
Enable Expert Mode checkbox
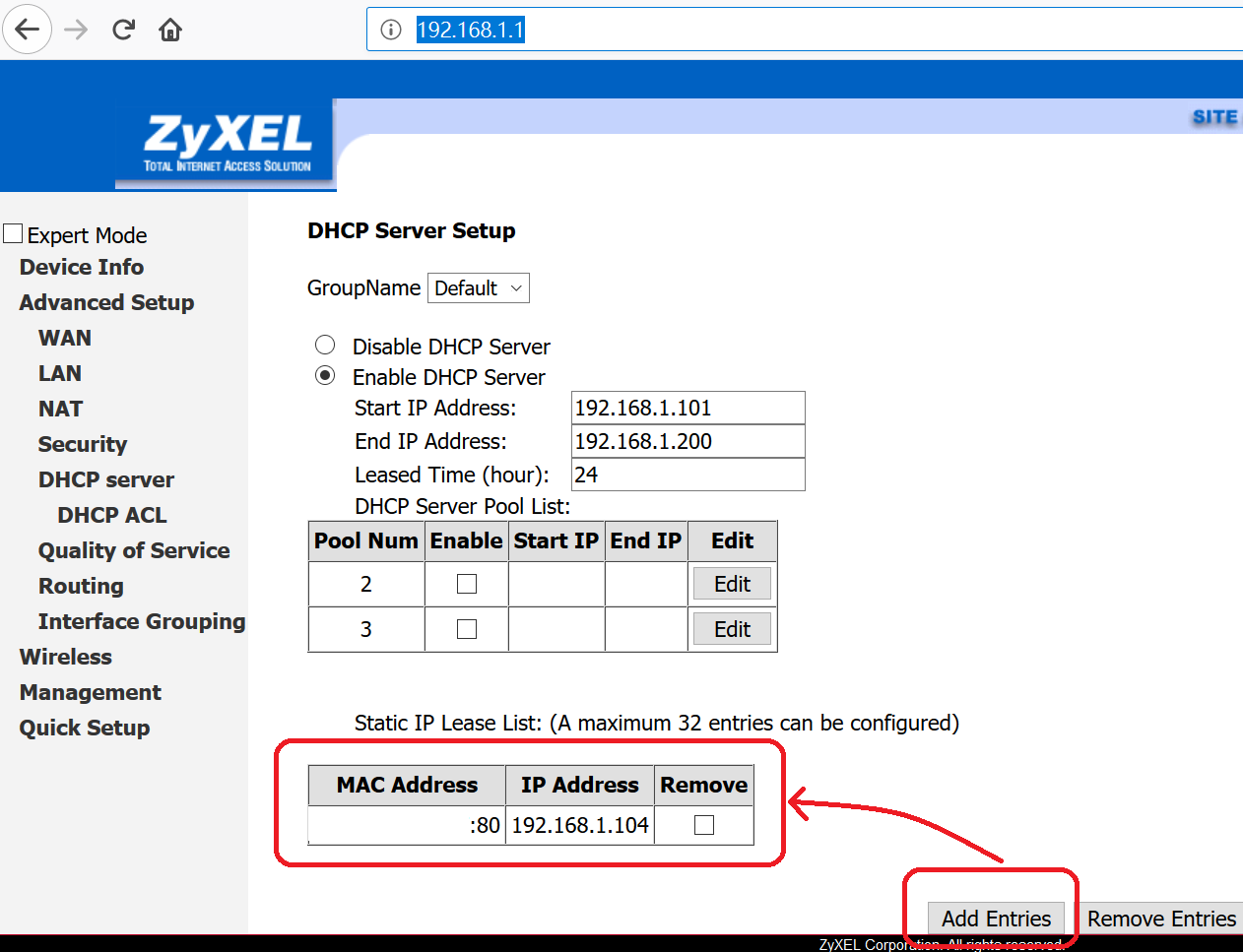13,232
